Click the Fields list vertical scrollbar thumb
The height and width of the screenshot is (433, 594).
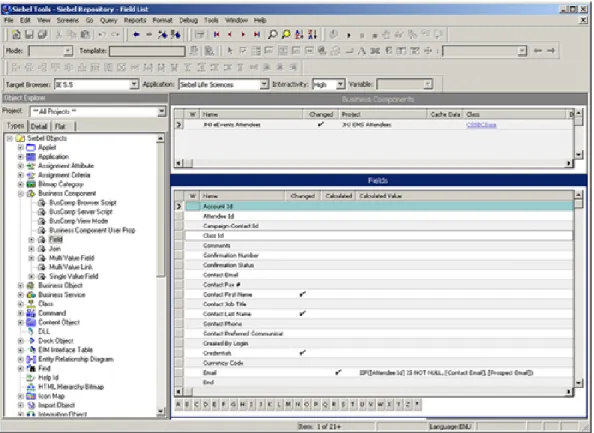(578, 204)
